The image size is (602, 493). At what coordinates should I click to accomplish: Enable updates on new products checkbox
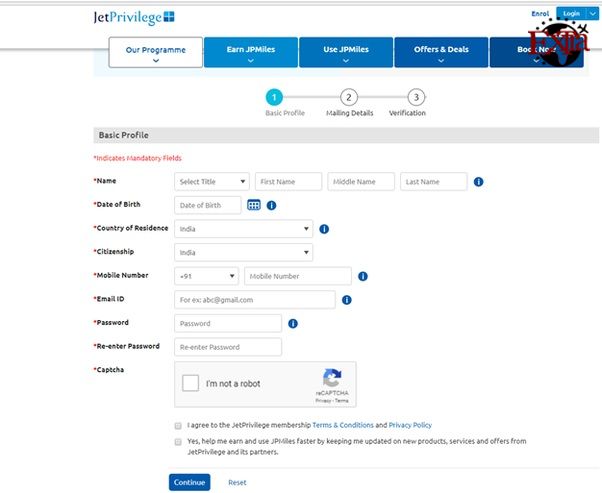point(178,442)
